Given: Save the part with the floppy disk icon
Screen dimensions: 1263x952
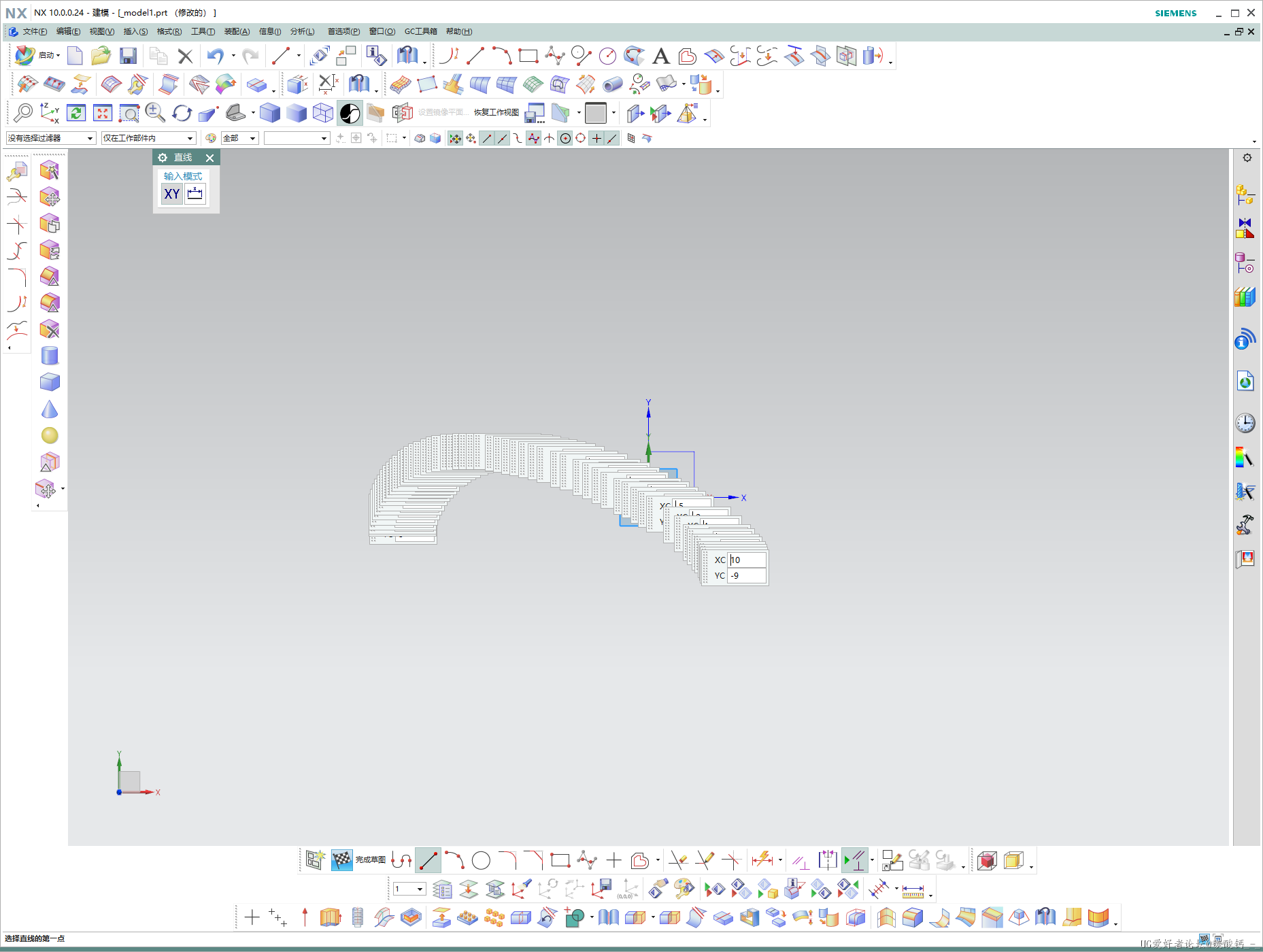Looking at the screenshot, I should [x=128, y=56].
